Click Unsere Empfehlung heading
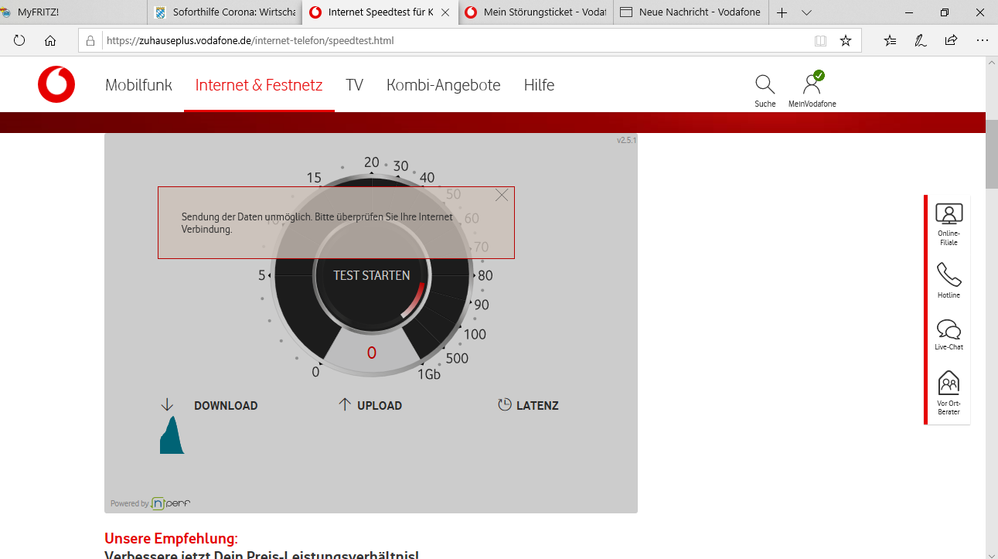Viewport: 998px width, 559px height. tap(171, 539)
